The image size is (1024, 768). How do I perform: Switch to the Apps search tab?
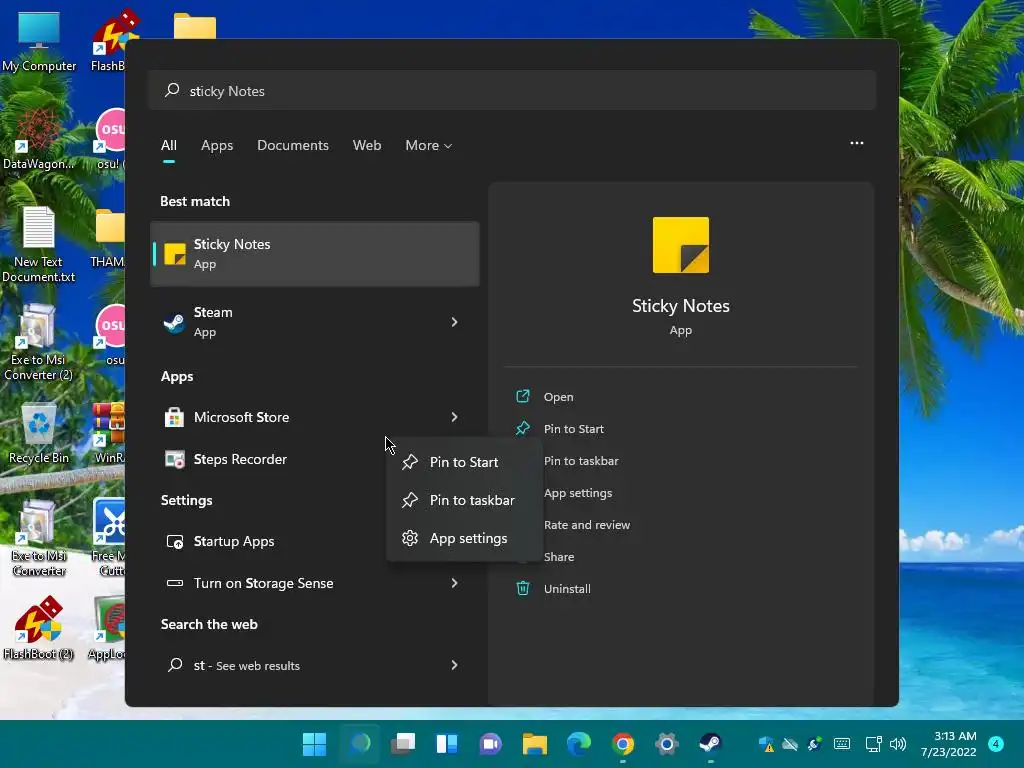coord(217,146)
